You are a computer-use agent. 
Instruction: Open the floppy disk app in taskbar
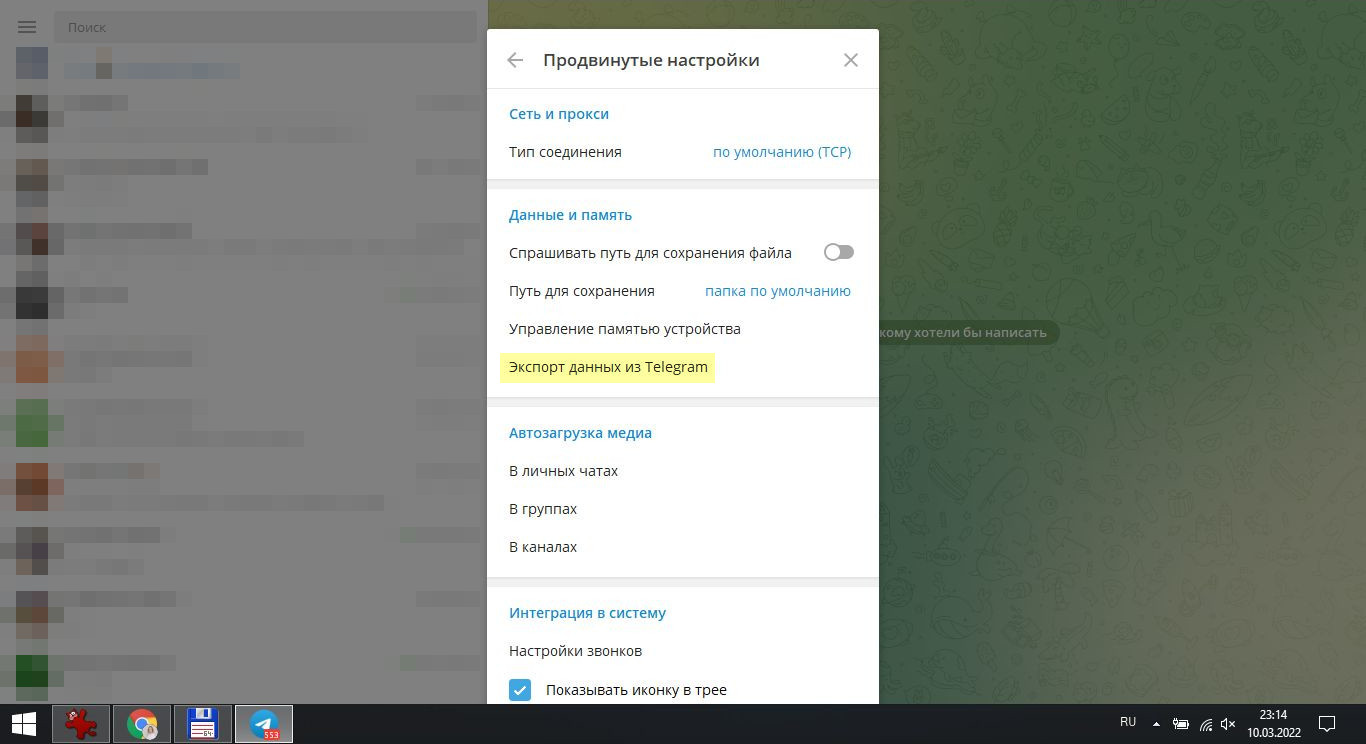(x=203, y=723)
